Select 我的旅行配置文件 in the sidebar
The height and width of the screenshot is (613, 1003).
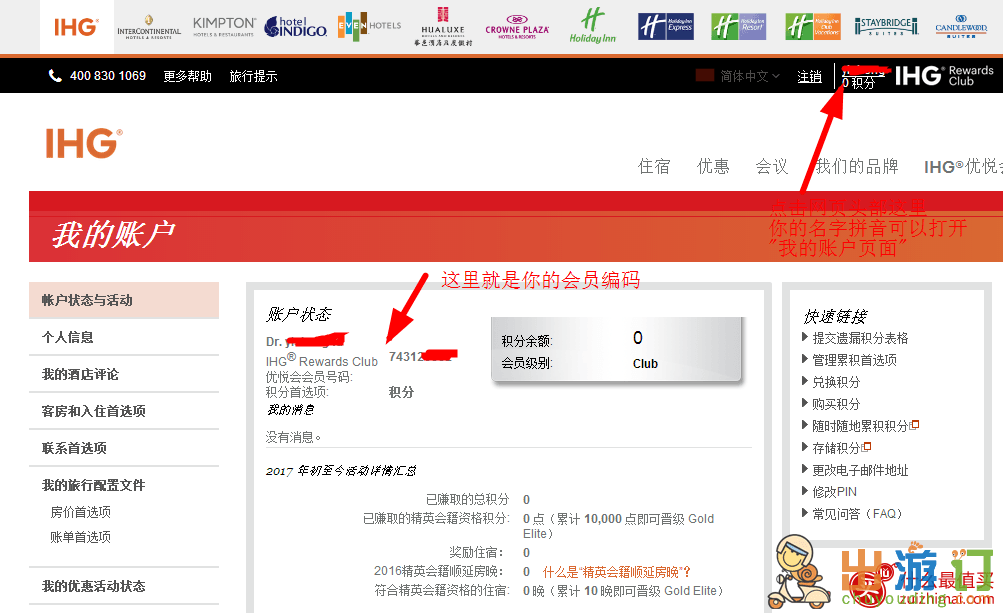(x=93, y=485)
